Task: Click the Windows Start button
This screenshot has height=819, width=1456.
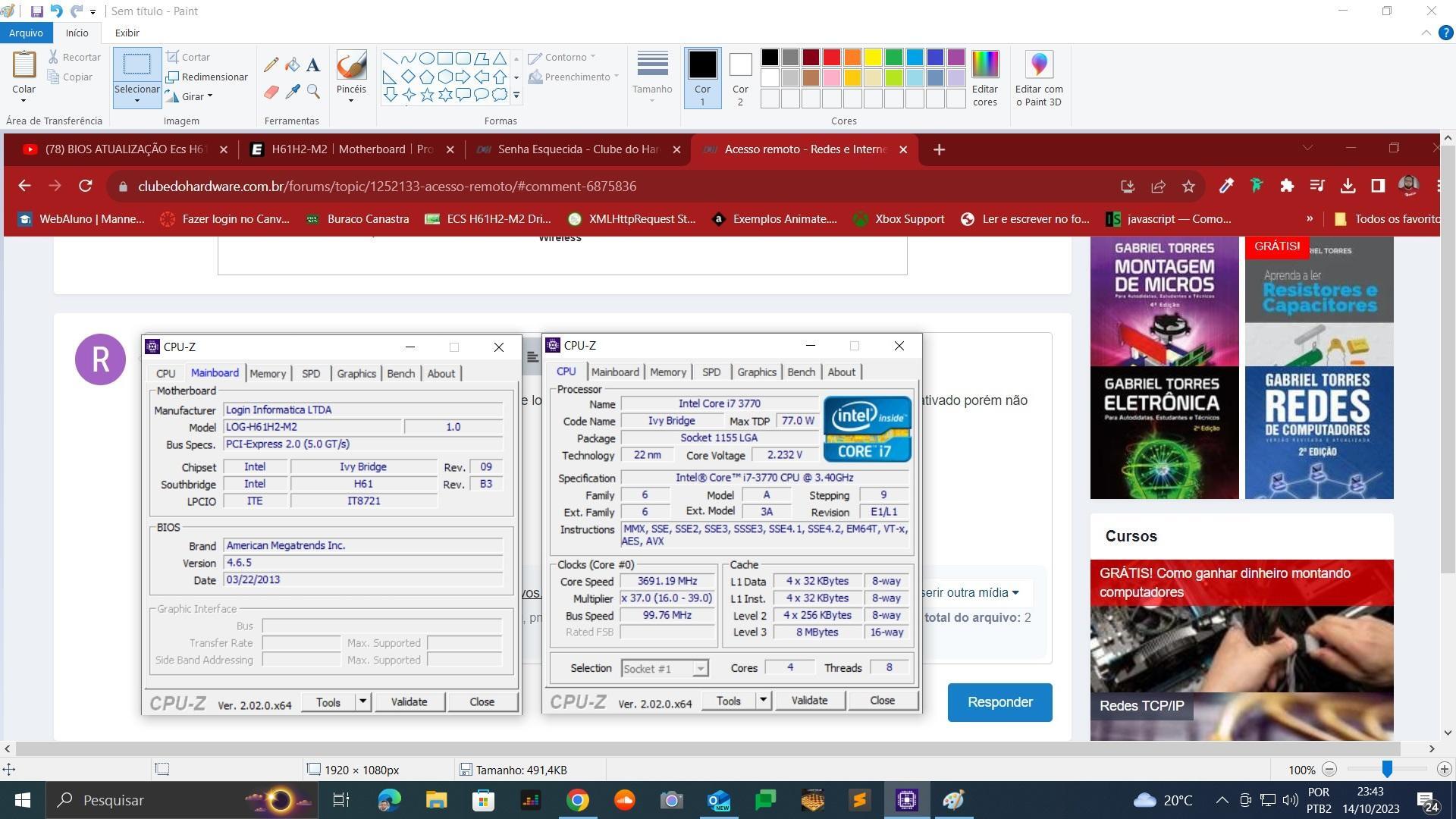Action: (x=23, y=800)
